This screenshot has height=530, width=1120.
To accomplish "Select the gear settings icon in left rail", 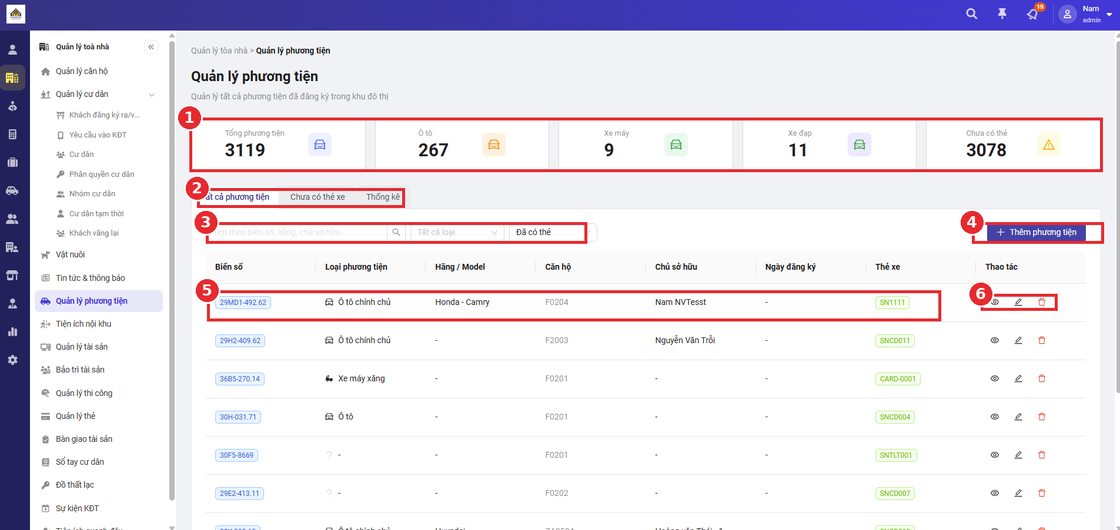I will [x=12, y=360].
